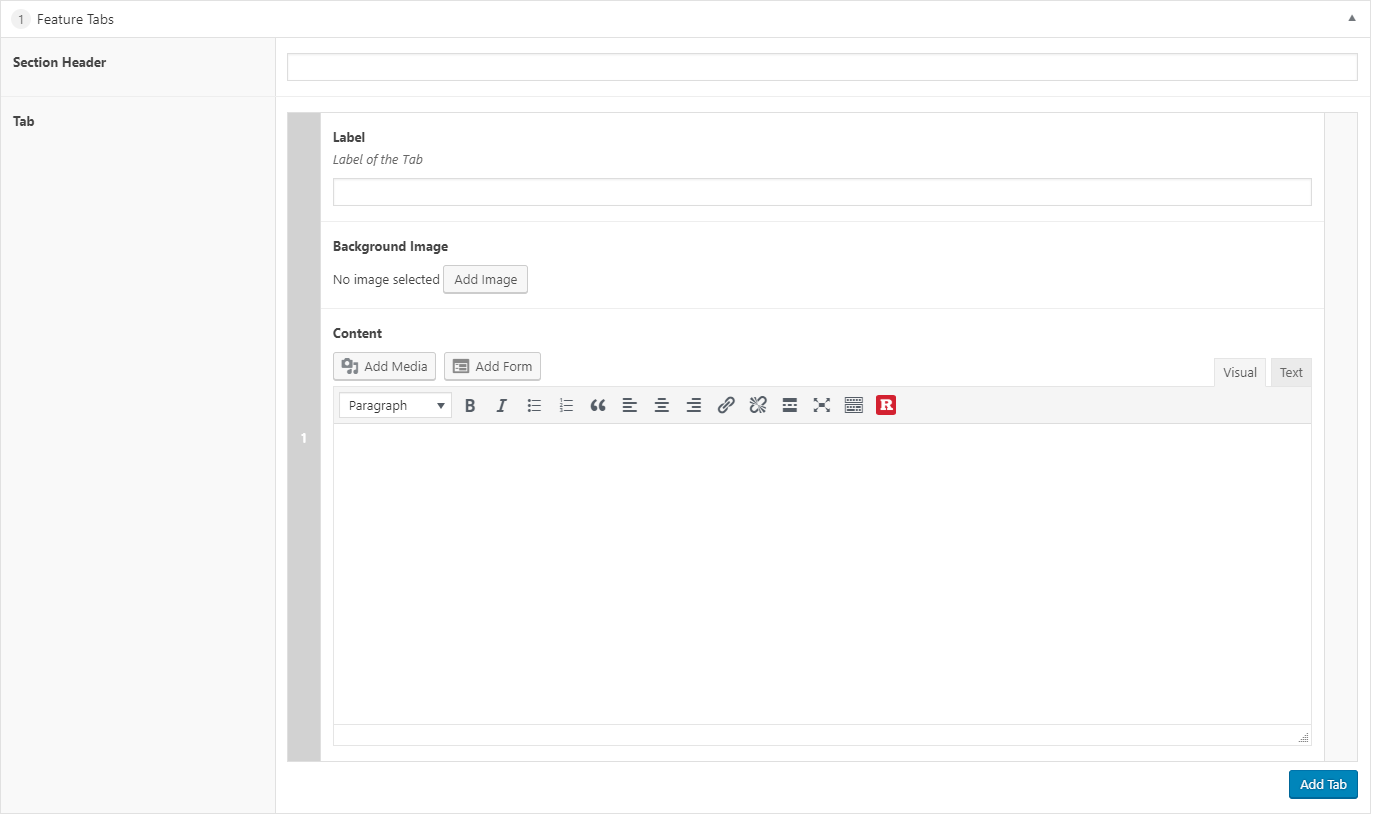The image size is (1378, 818).
Task: Toggle bold formatting in the editor
Action: 470,405
